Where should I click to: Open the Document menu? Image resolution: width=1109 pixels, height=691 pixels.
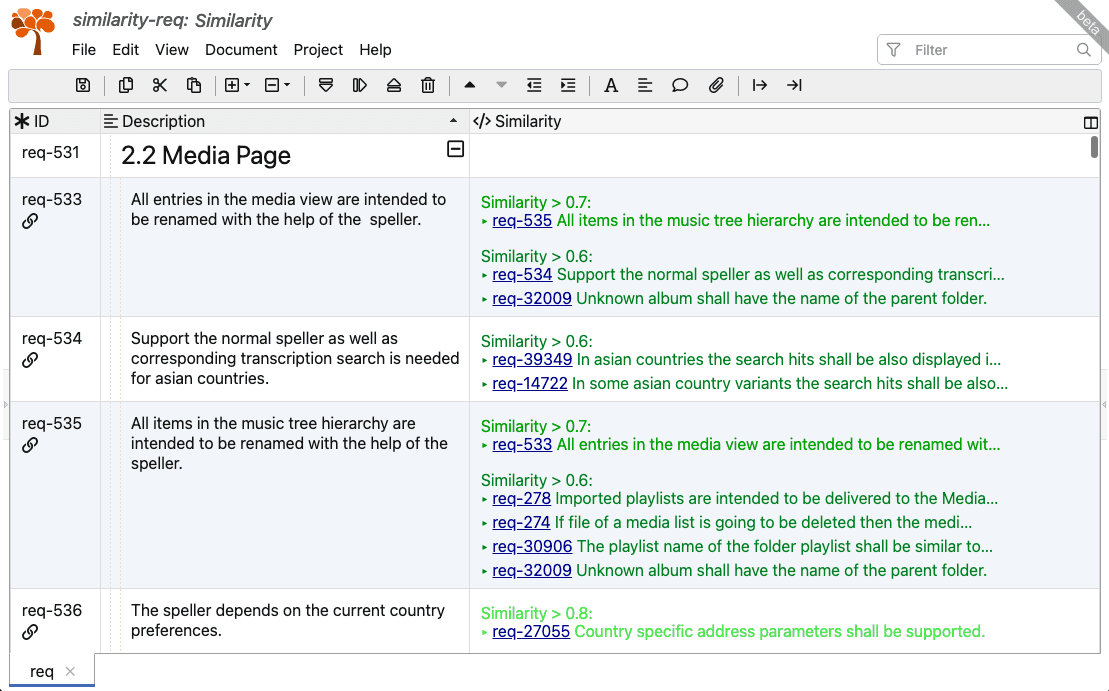pos(241,50)
